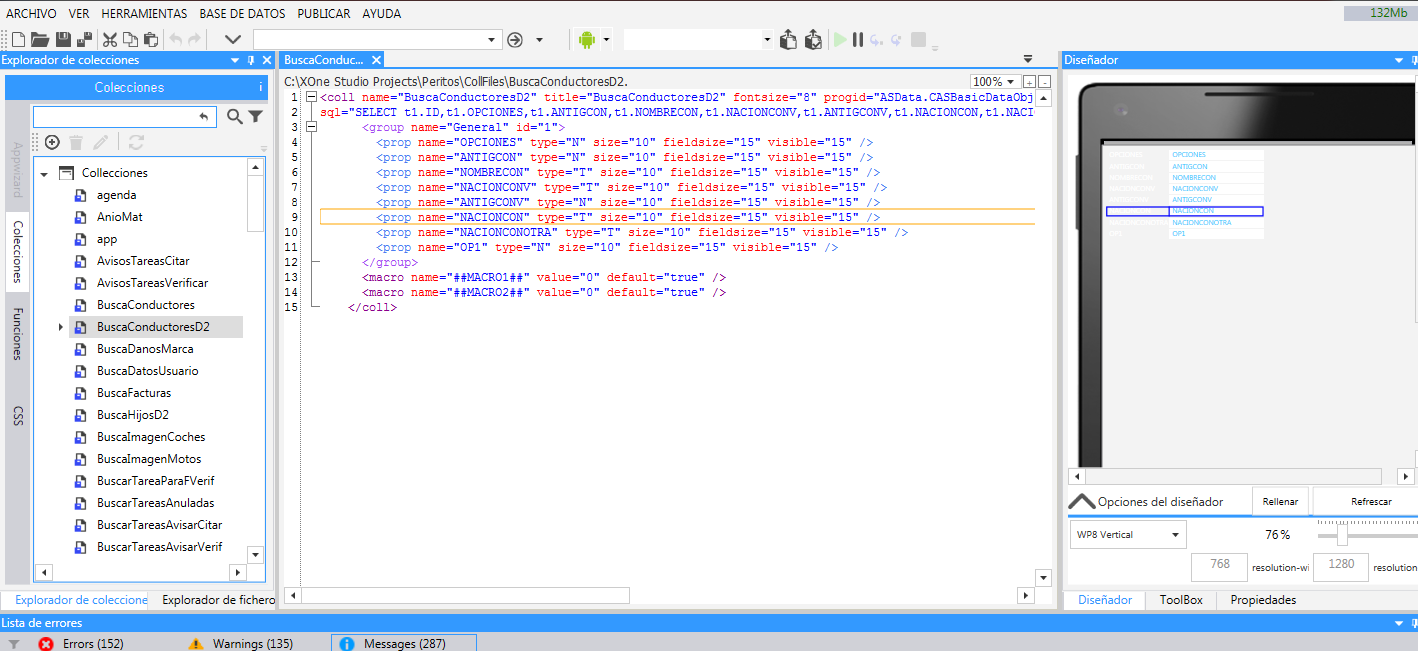Viewport: 1418px width, 651px height.
Task: Collapse the group element fold on line 3
Action: [x=311, y=127]
